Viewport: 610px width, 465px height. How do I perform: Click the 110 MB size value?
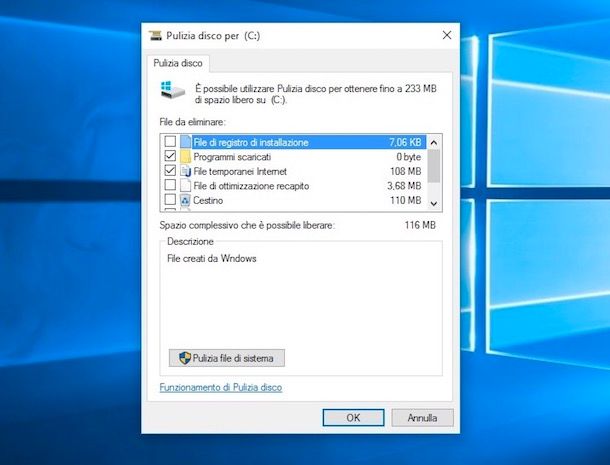405,200
